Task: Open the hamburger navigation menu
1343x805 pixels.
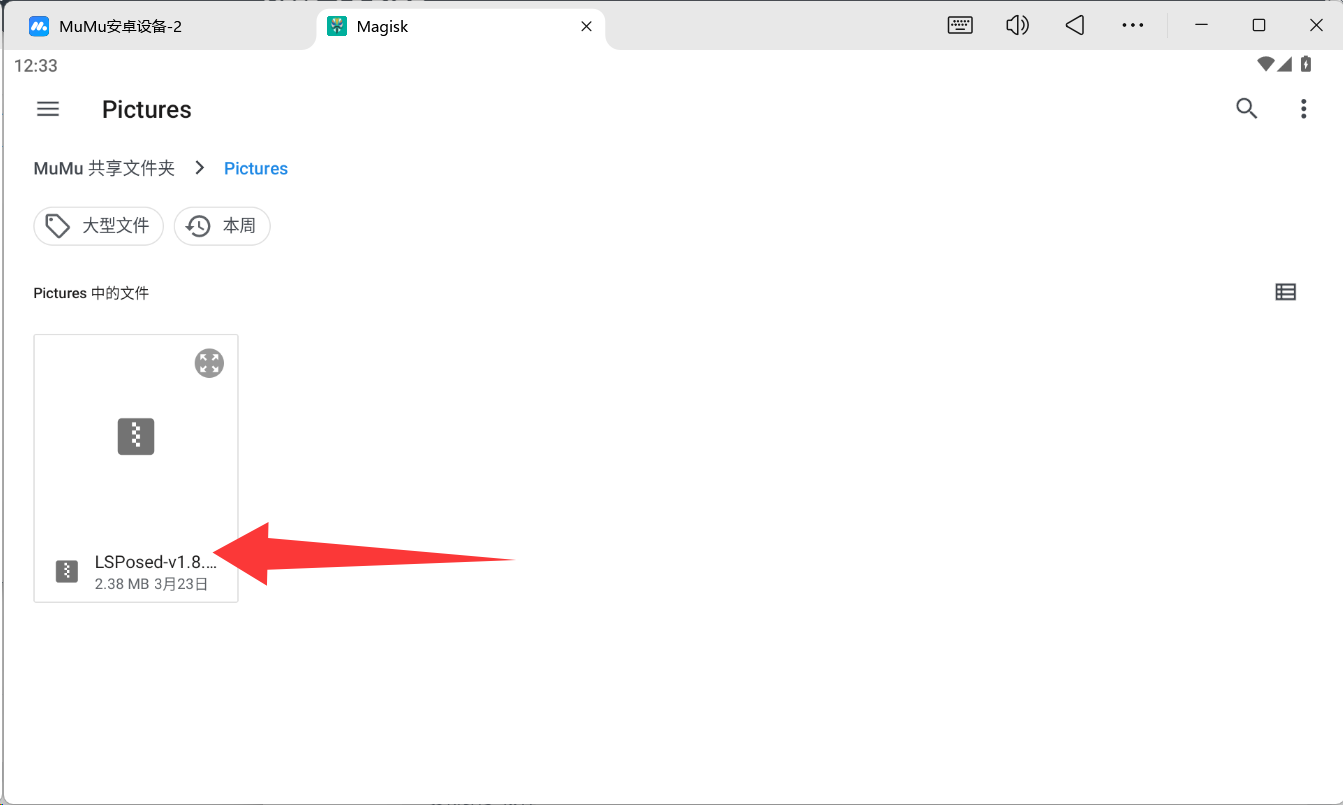Action: coord(48,109)
